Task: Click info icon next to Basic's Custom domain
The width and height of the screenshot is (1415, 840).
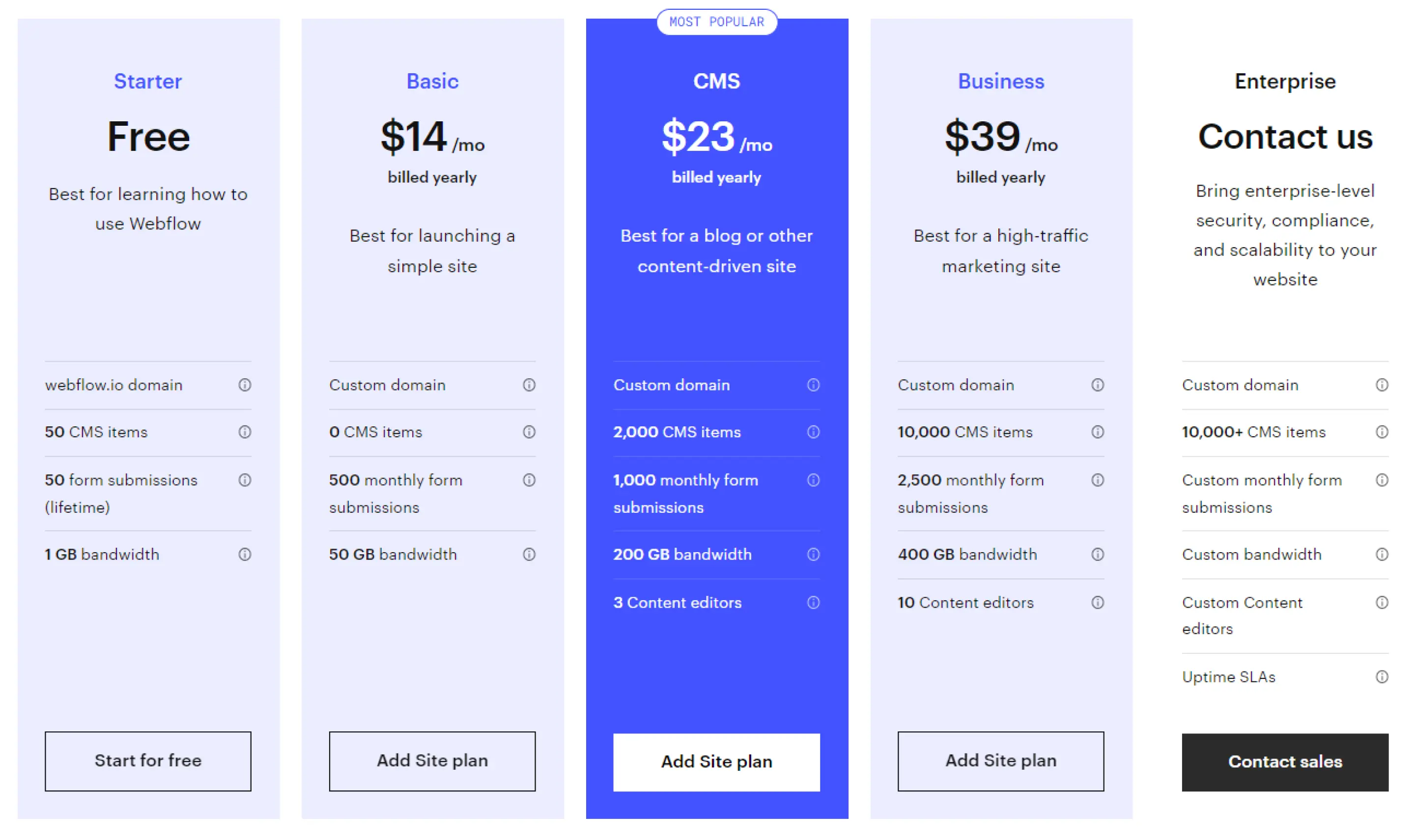Action: pos(529,385)
